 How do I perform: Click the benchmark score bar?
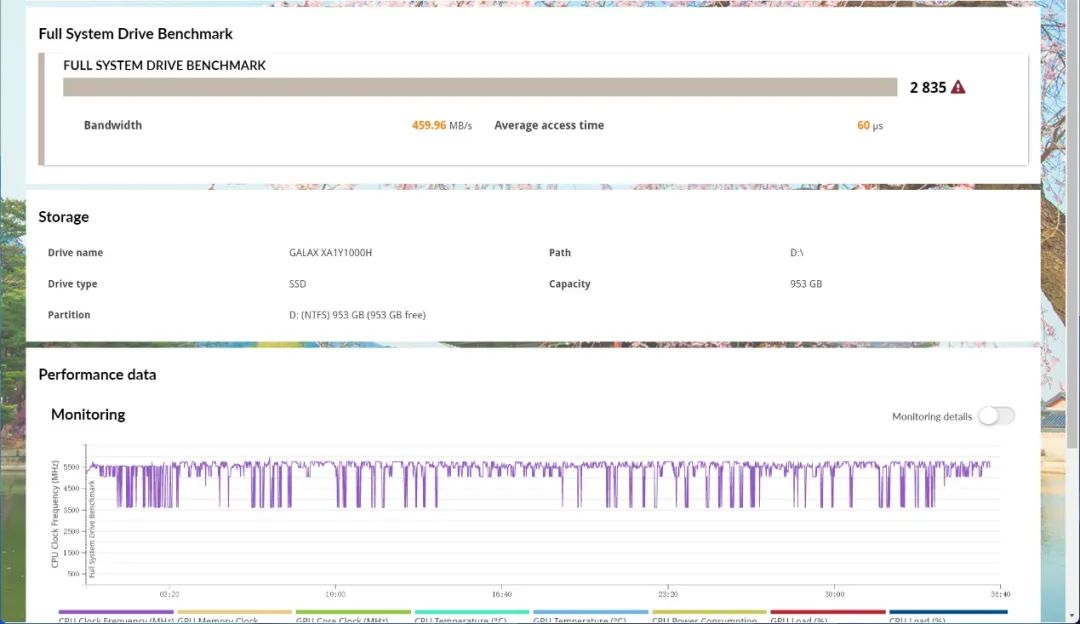(480, 87)
